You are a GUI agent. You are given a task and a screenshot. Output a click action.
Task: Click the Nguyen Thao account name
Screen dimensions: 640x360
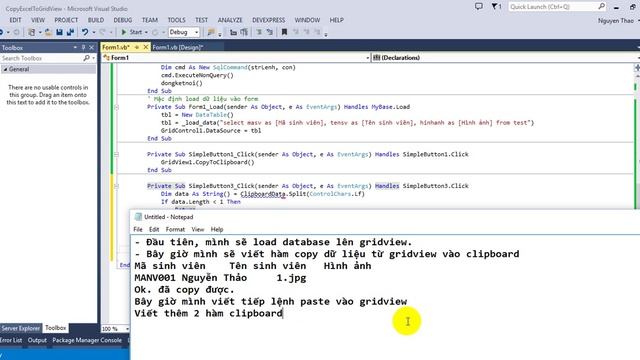tap(616, 20)
